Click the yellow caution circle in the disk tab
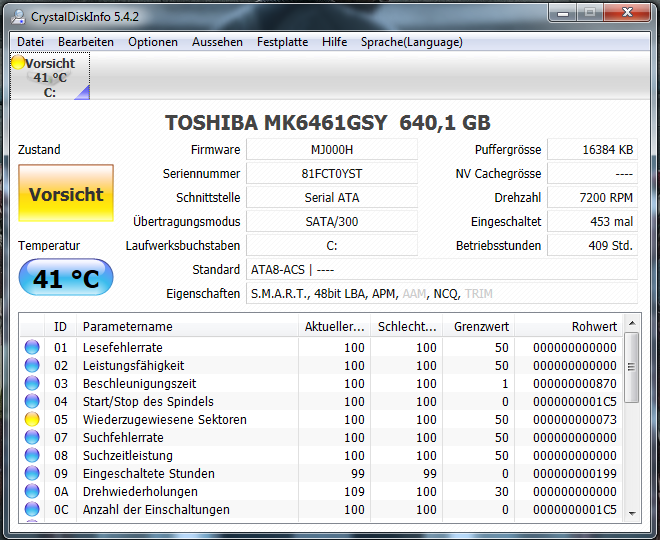661x540 pixels. pos(18,62)
